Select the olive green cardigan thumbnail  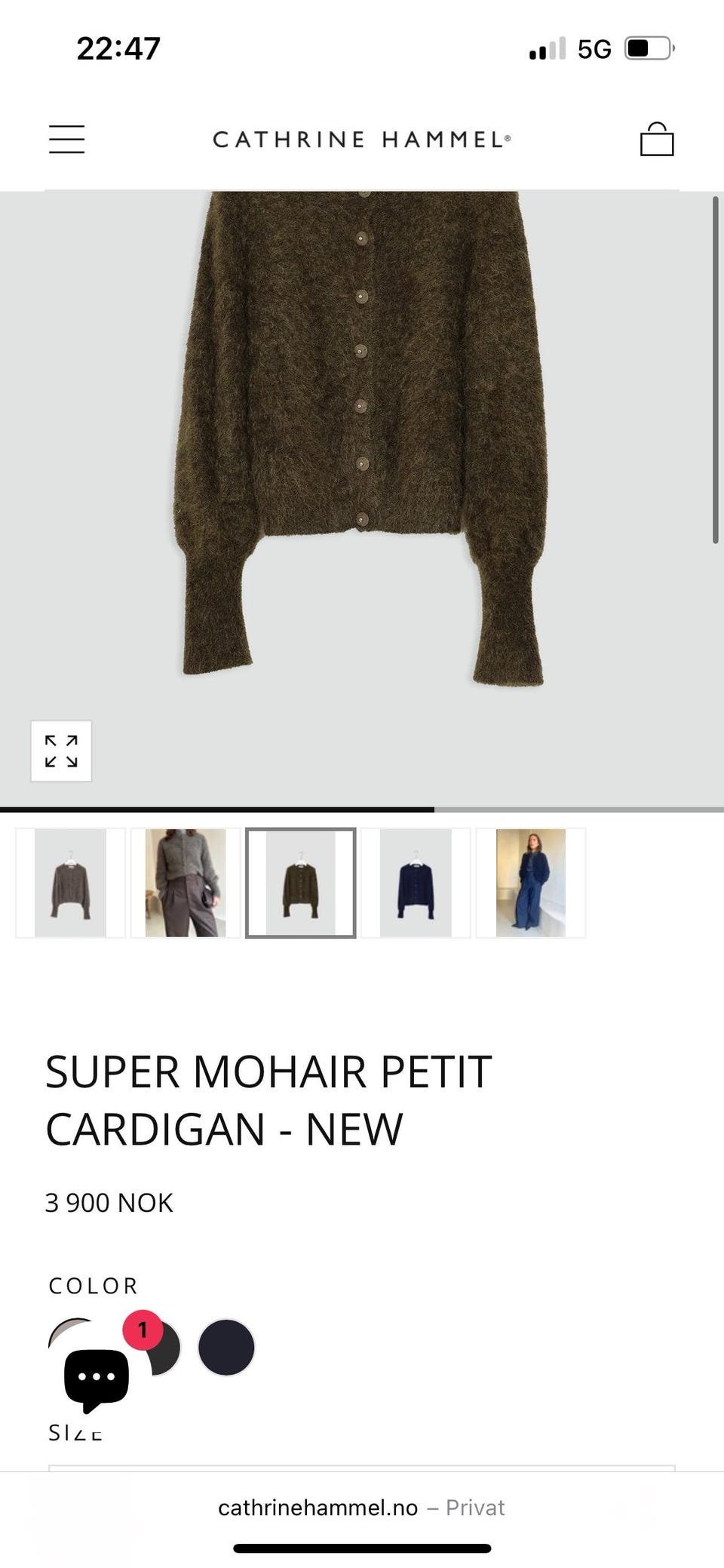click(x=300, y=883)
